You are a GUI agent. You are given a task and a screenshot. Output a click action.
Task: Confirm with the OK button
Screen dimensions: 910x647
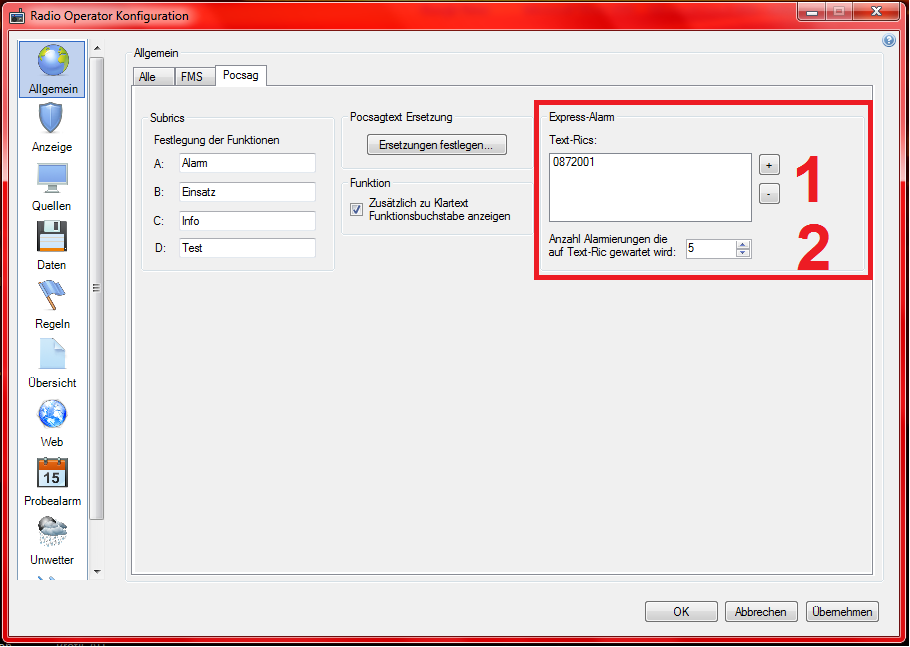[x=681, y=612]
